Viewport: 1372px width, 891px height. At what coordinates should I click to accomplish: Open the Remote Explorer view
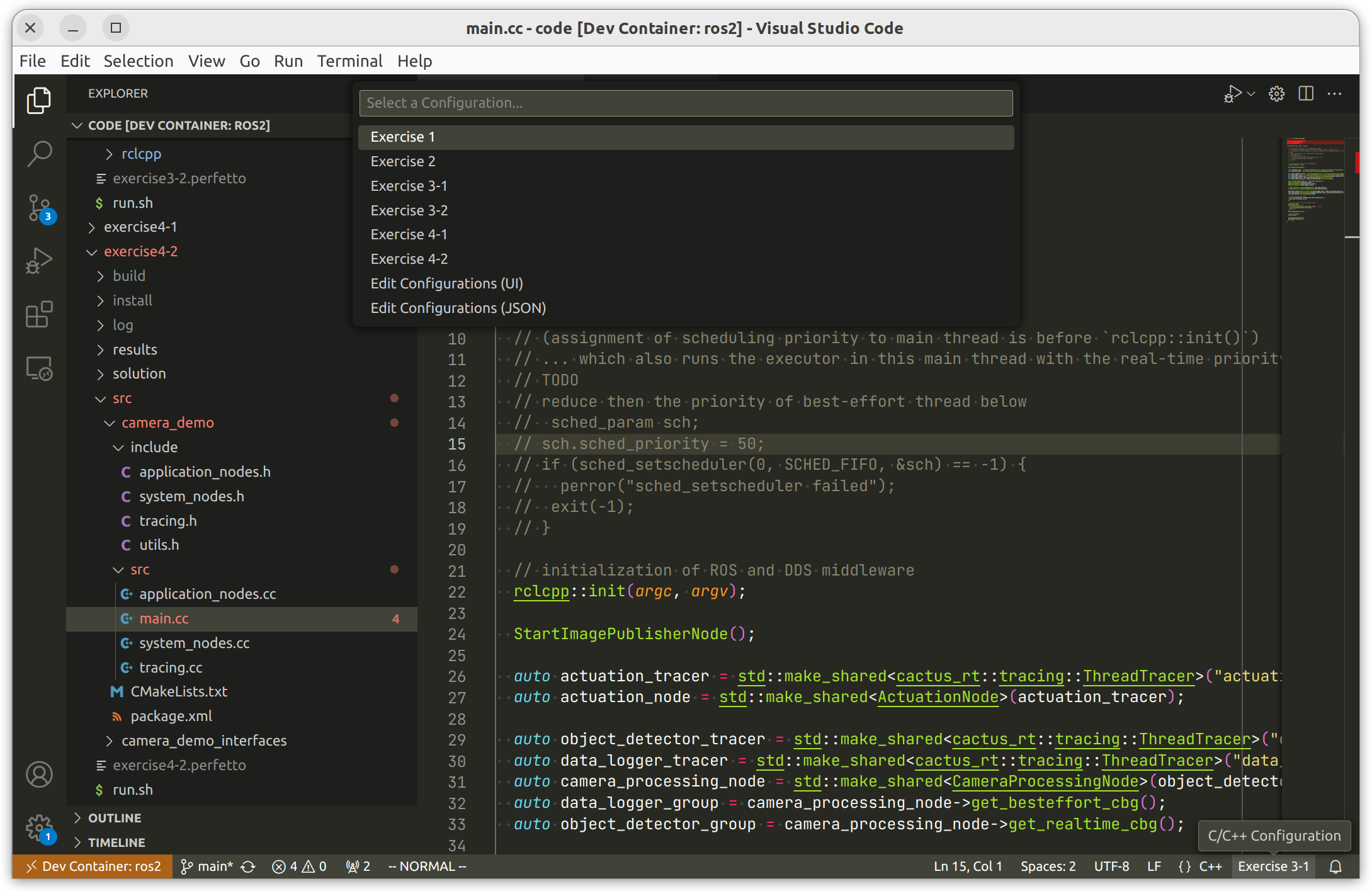click(39, 368)
